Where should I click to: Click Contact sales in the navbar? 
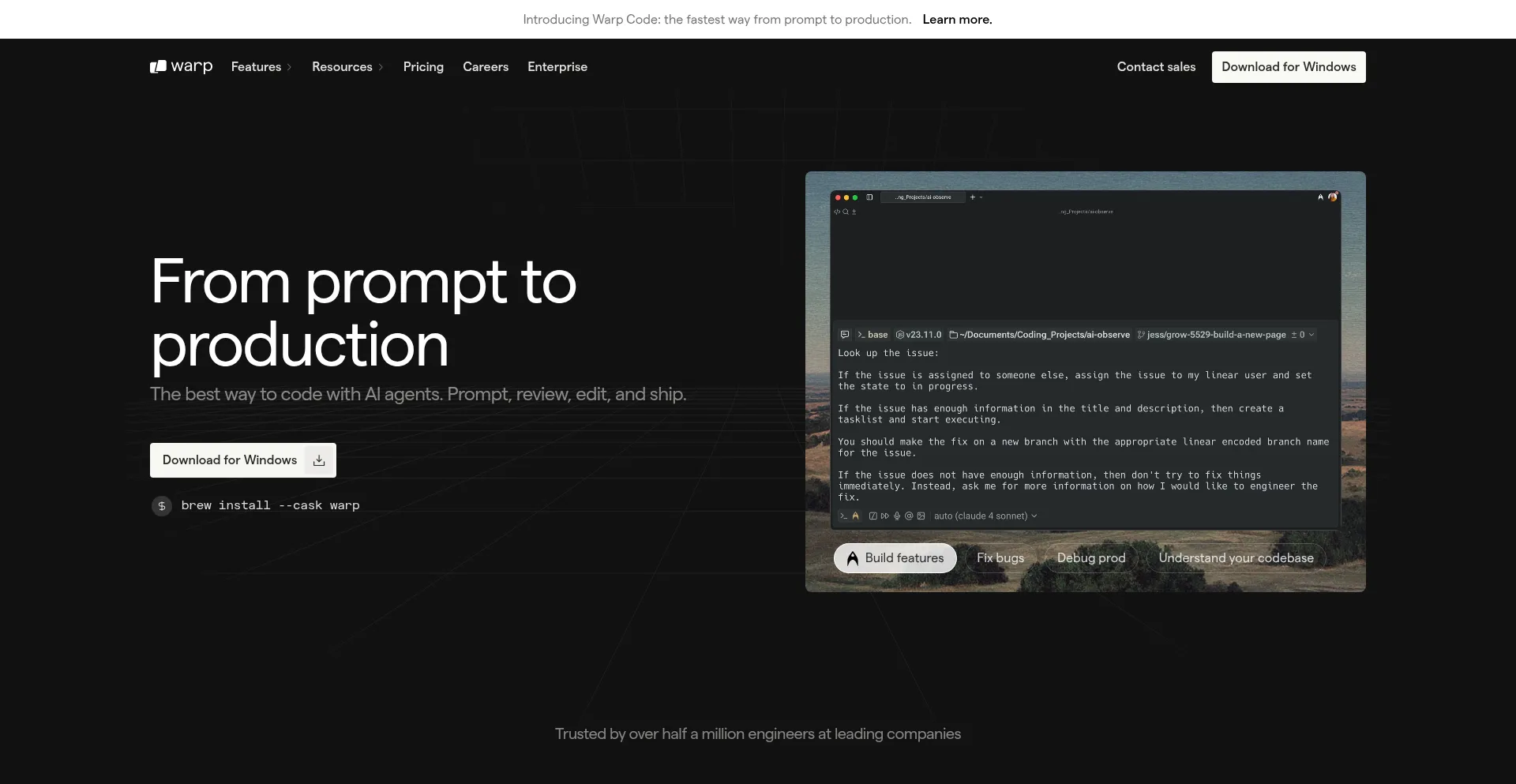coord(1156,67)
